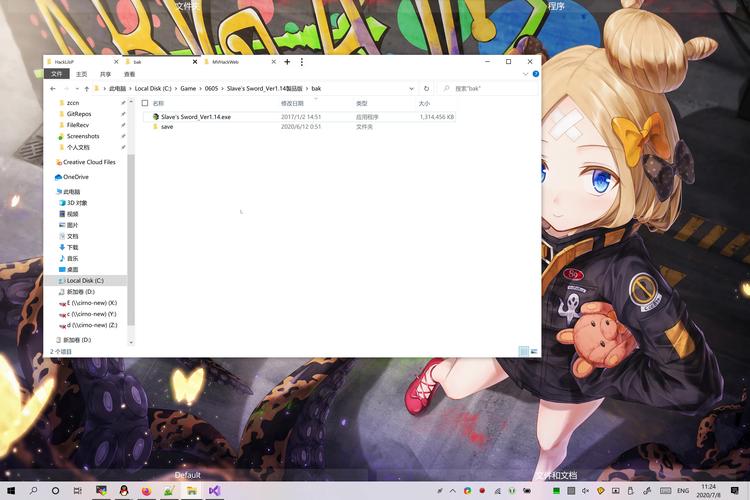The width and height of the screenshot is (750, 500).
Task: Open Firefox from the taskbar
Action: point(146,490)
